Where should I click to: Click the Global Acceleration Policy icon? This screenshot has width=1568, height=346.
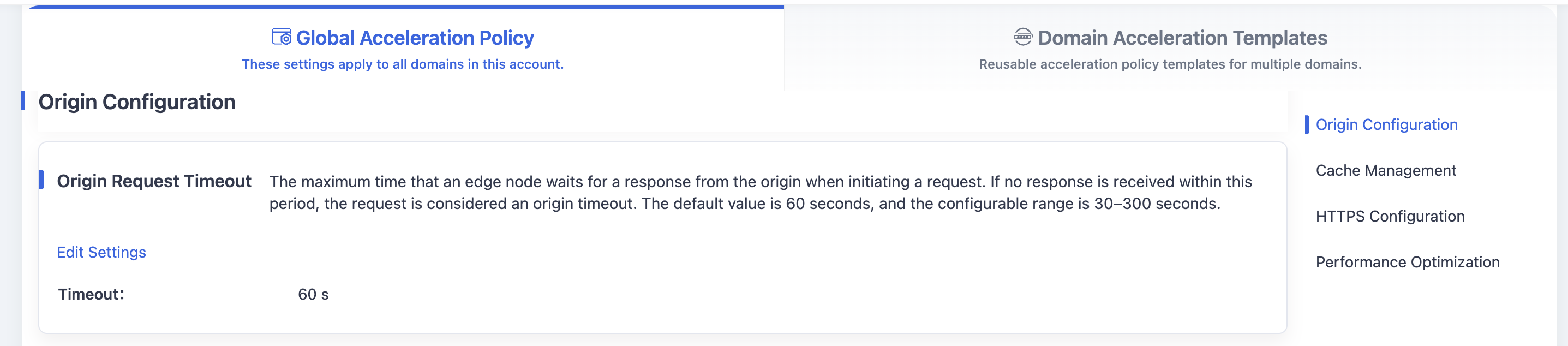coord(281,37)
